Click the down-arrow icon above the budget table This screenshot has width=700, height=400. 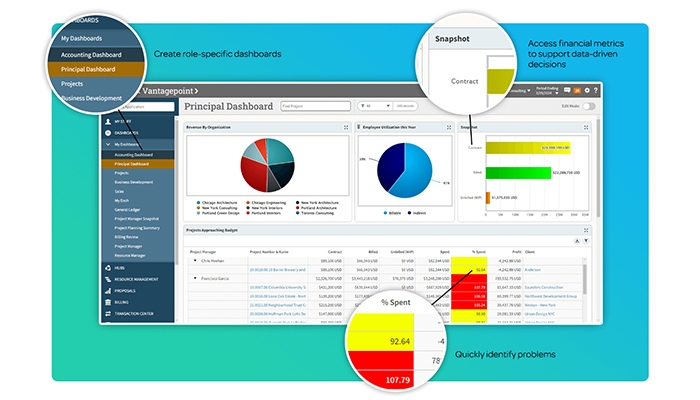click(x=586, y=241)
